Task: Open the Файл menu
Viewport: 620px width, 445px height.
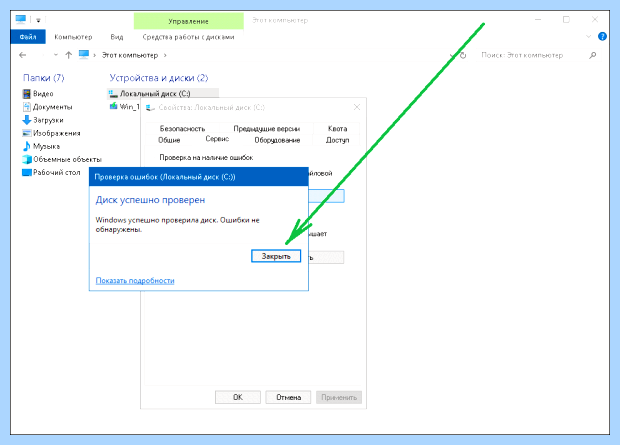Action: 28,37
